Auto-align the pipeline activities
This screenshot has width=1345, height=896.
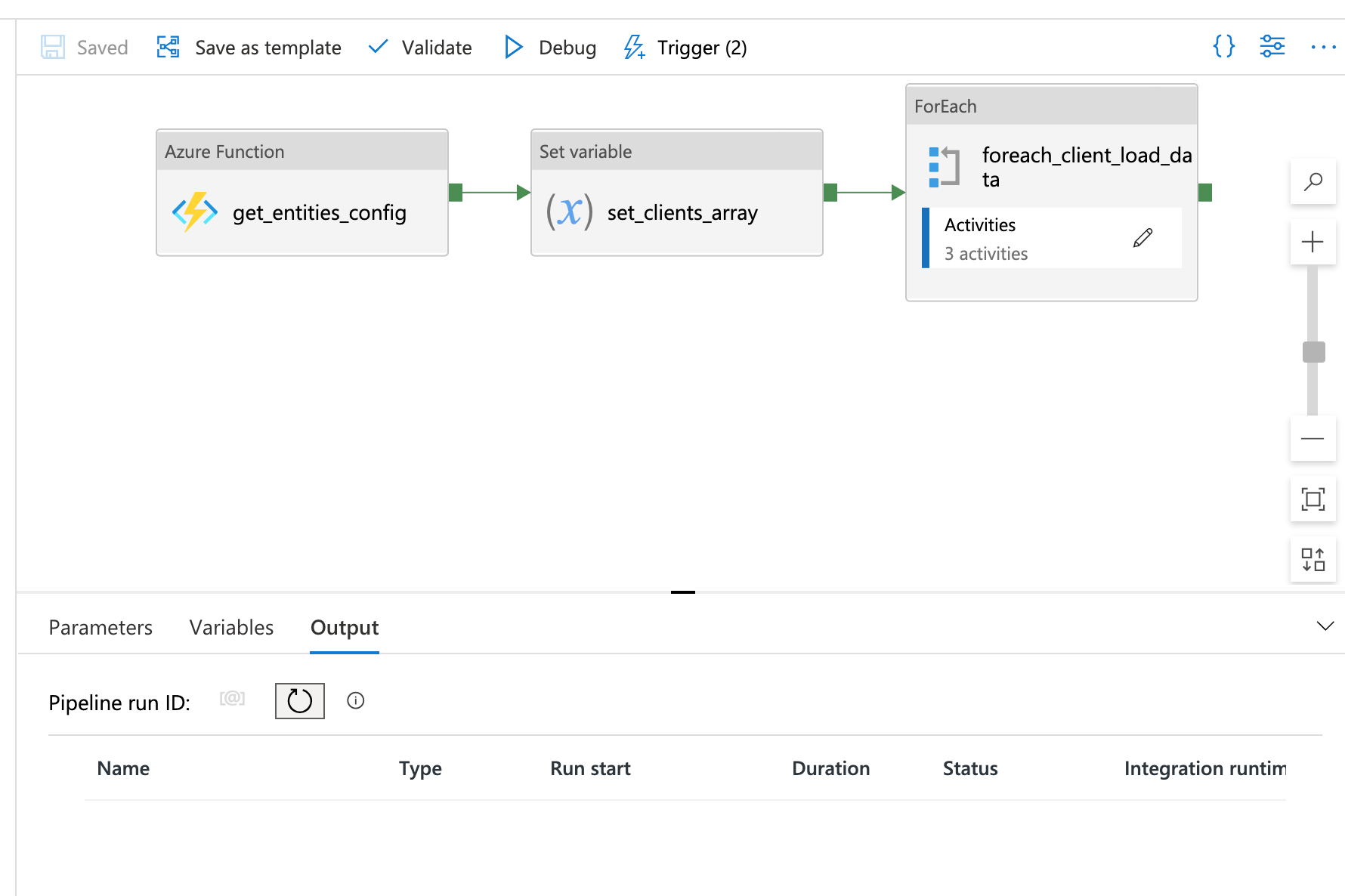1313,560
